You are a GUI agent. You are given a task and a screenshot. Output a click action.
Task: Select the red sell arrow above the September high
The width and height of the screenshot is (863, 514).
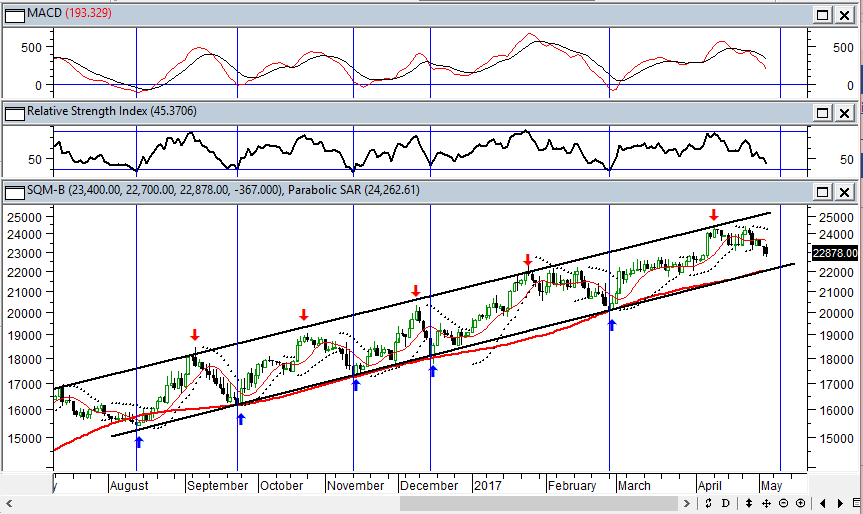[194, 335]
